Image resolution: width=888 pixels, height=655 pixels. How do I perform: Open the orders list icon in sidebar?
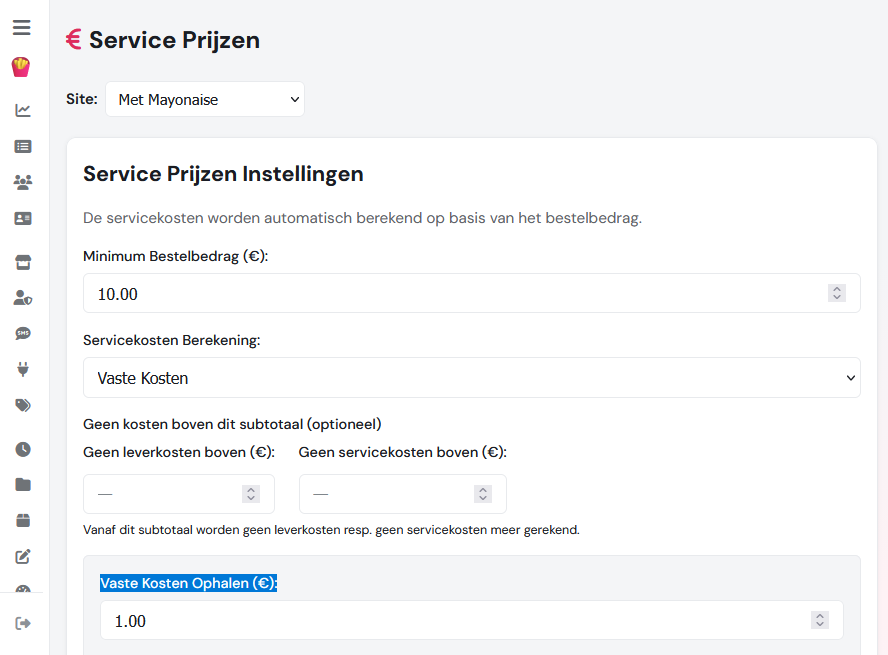tap(22, 146)
